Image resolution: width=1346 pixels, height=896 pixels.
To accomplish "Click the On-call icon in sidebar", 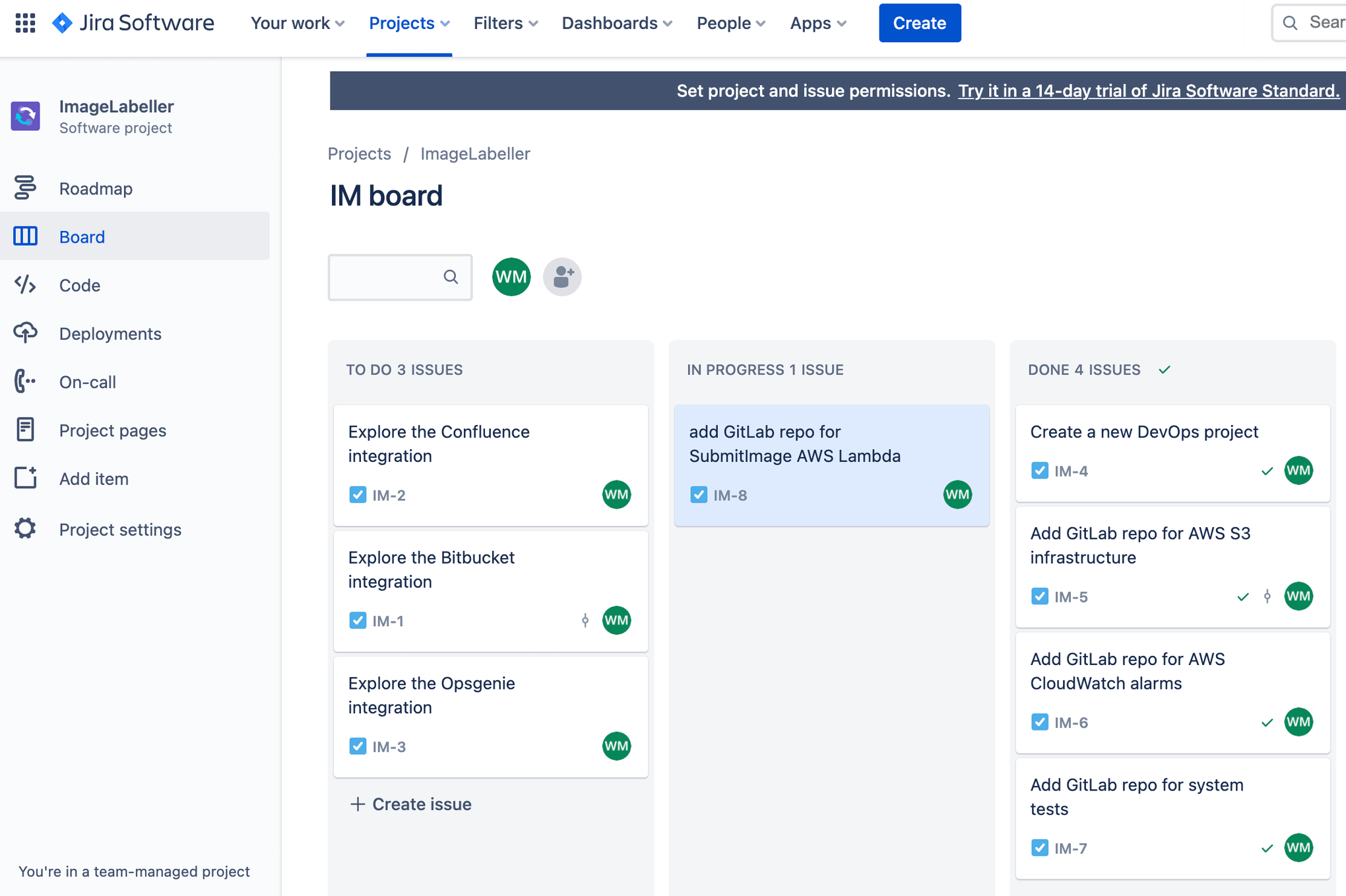I will pyautogui.click(x=24, y=381).
